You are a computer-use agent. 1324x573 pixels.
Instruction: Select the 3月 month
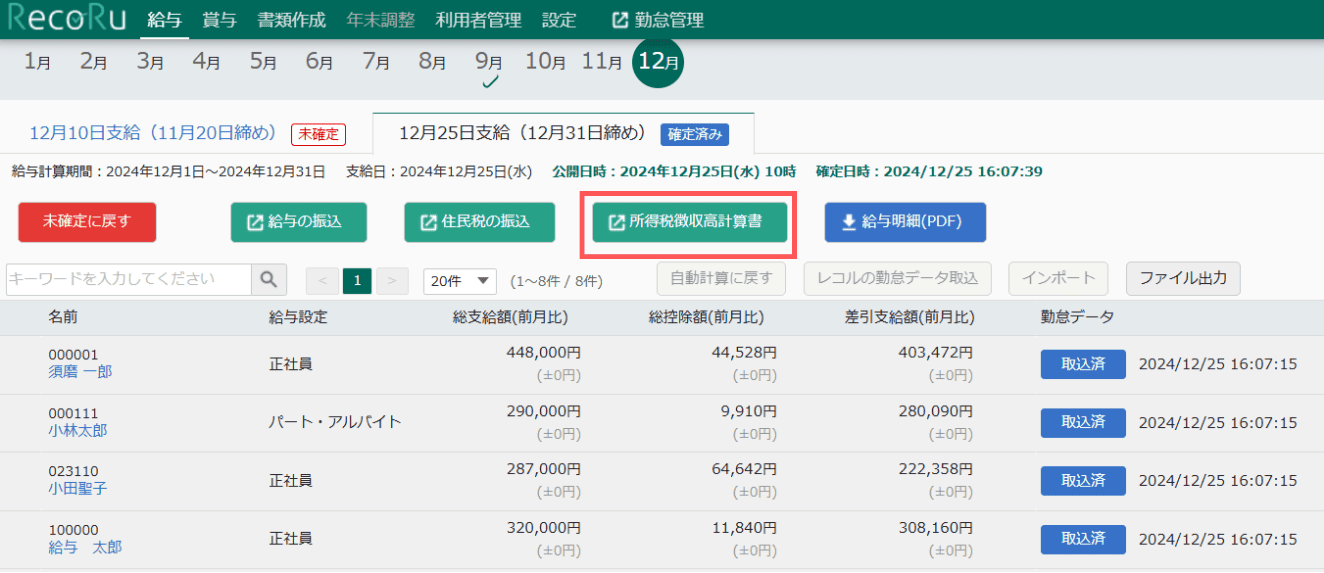click(150, 62)
